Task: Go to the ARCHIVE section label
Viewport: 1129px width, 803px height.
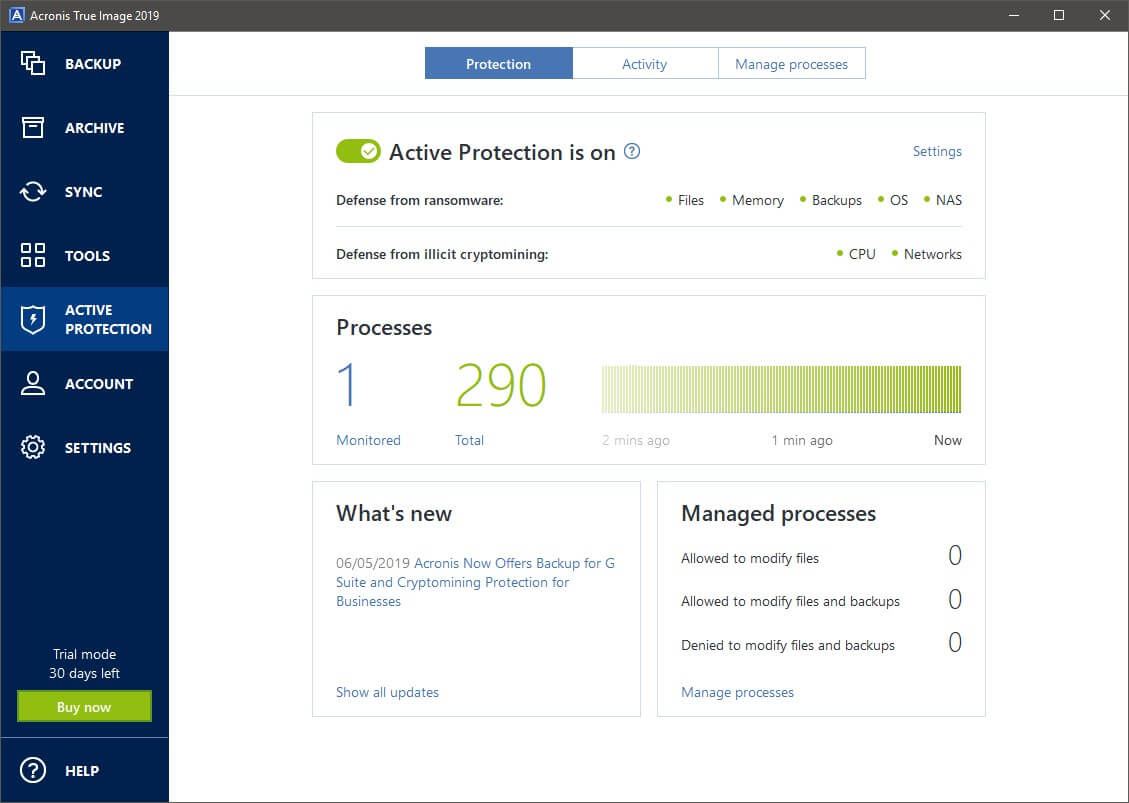Action: point(94,128)
